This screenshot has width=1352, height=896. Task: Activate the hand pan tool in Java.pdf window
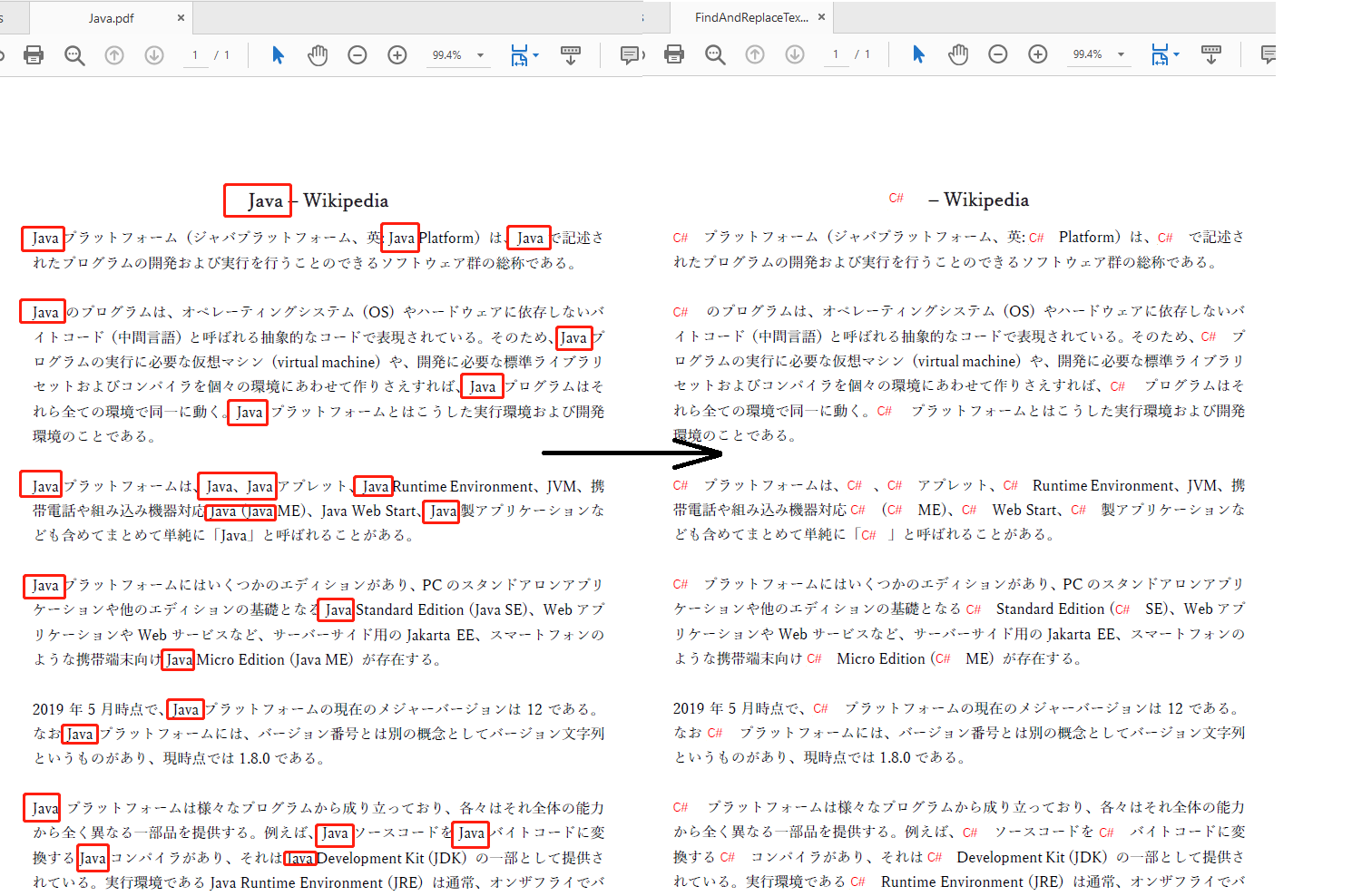coord(318,55)
